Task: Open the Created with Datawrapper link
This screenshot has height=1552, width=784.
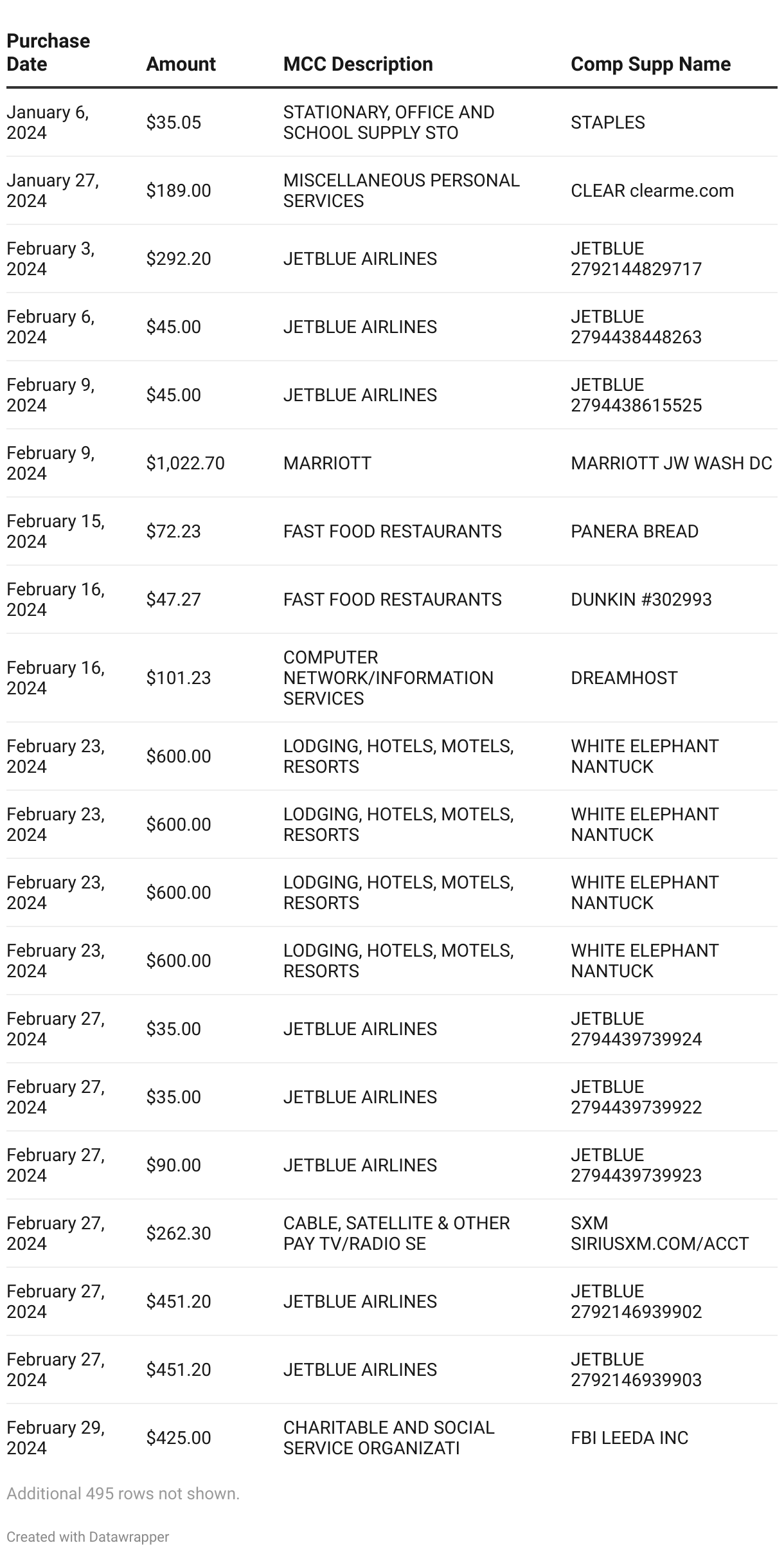Action: (x=88, y=1537)
